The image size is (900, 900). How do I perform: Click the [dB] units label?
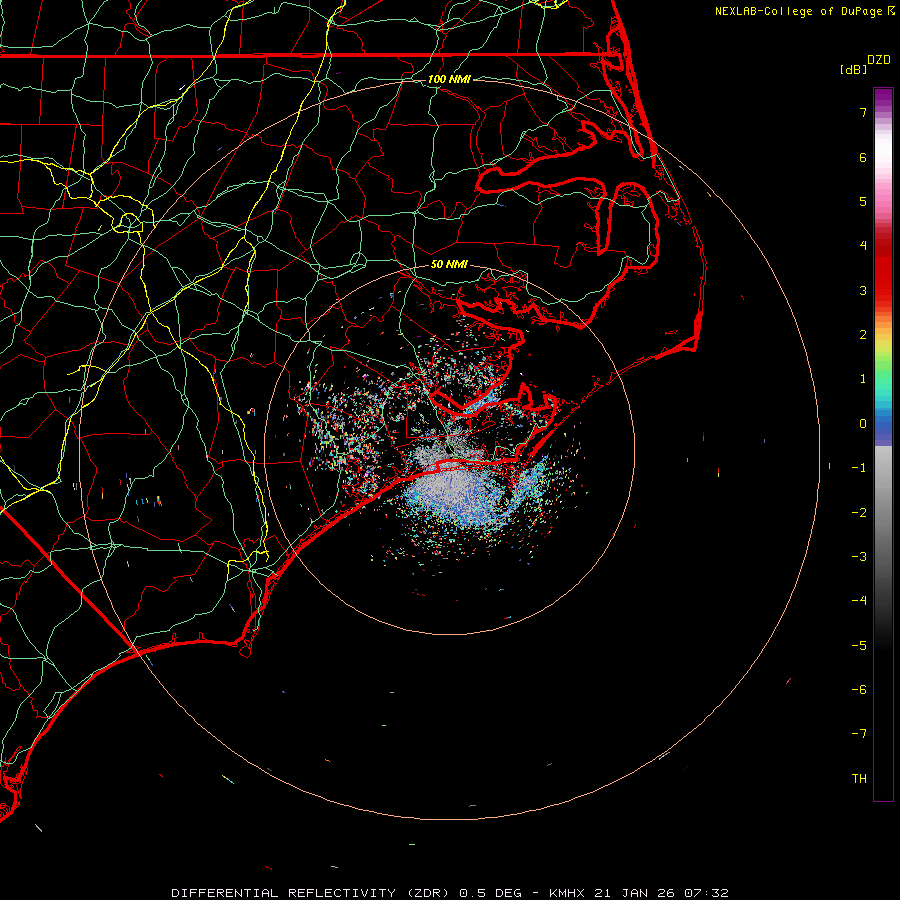click(854, 70)
